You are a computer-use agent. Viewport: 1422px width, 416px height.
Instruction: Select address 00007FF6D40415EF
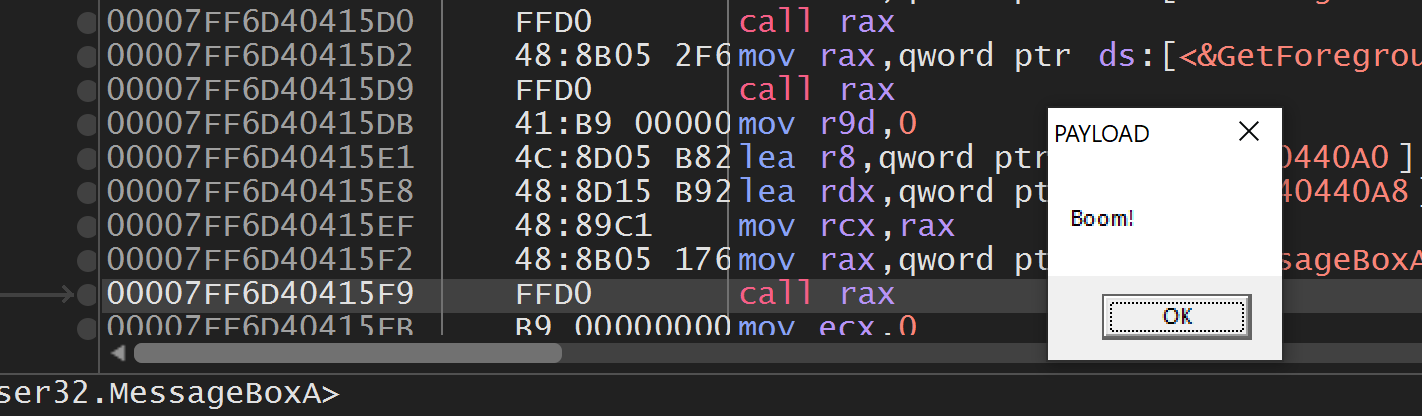click(x=260, y=225)
